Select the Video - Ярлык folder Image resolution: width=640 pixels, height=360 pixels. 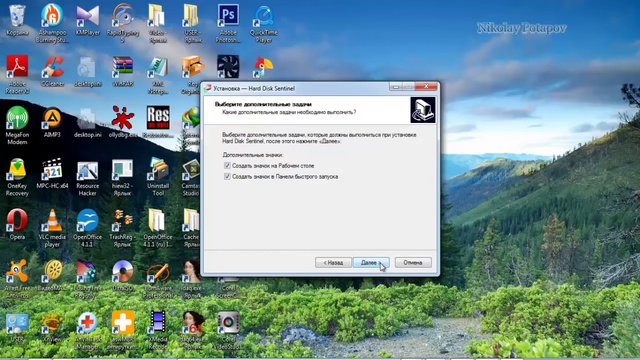158,23
